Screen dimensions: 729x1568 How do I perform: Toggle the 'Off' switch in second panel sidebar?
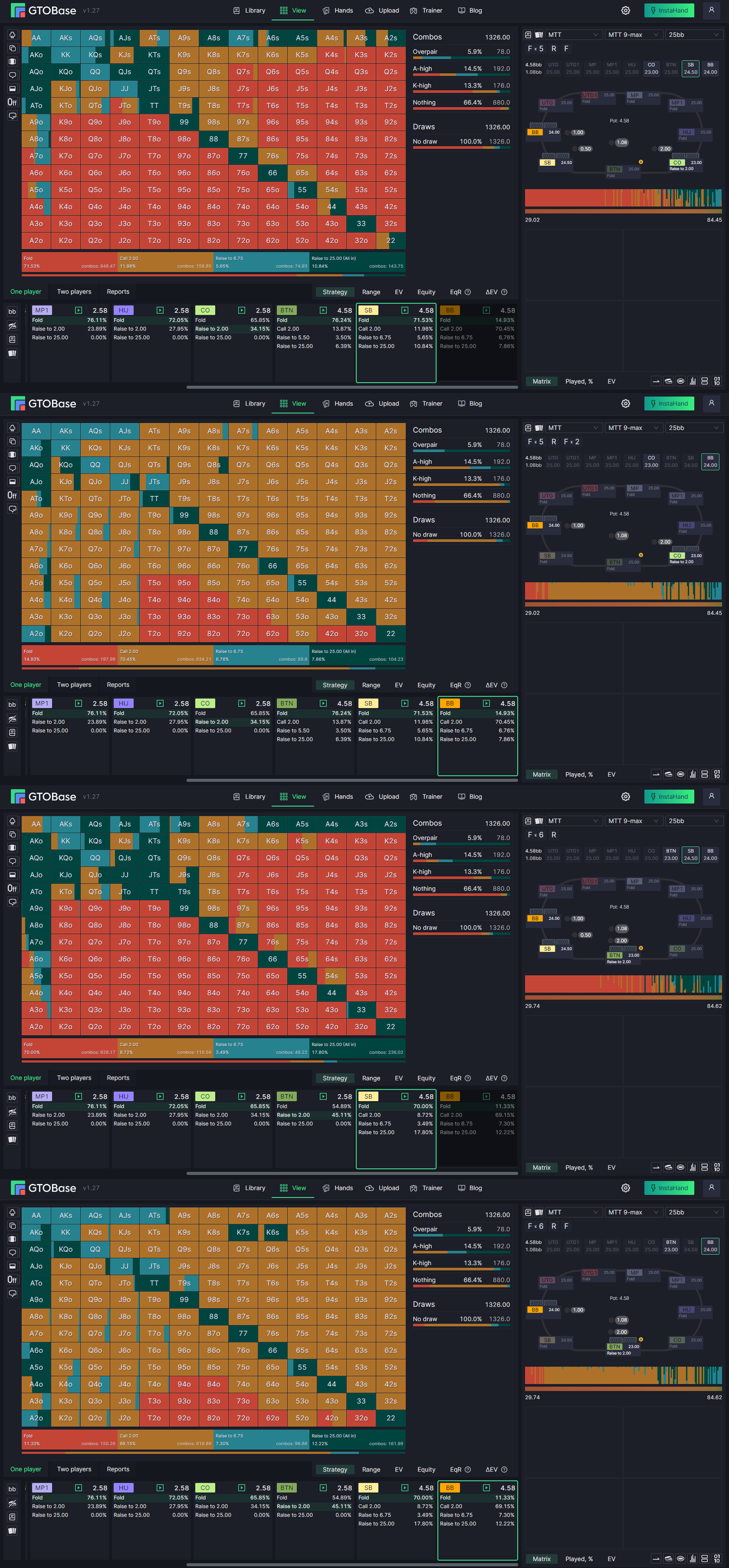[x=12, y=495]
